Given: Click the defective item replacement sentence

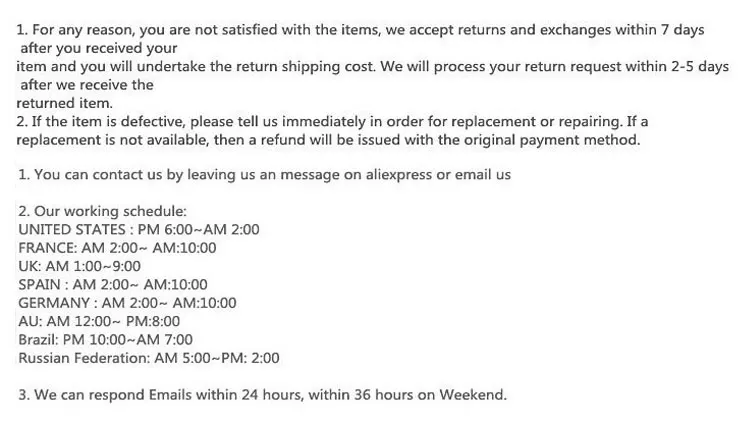Looking at the screenshot, I should [x=332, y=122].
